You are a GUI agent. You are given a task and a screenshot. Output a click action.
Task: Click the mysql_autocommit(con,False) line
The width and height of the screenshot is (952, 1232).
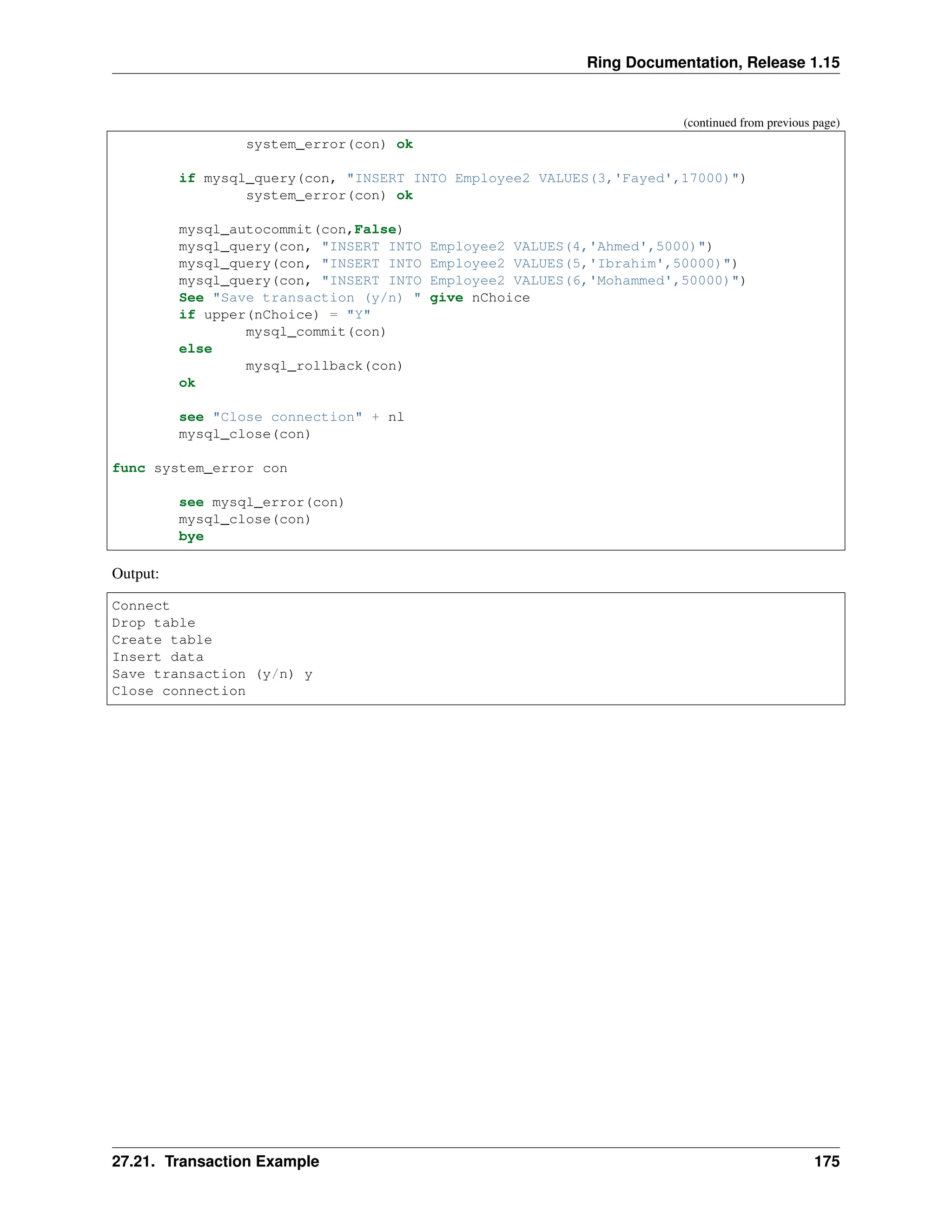click(x=291, y=230)
